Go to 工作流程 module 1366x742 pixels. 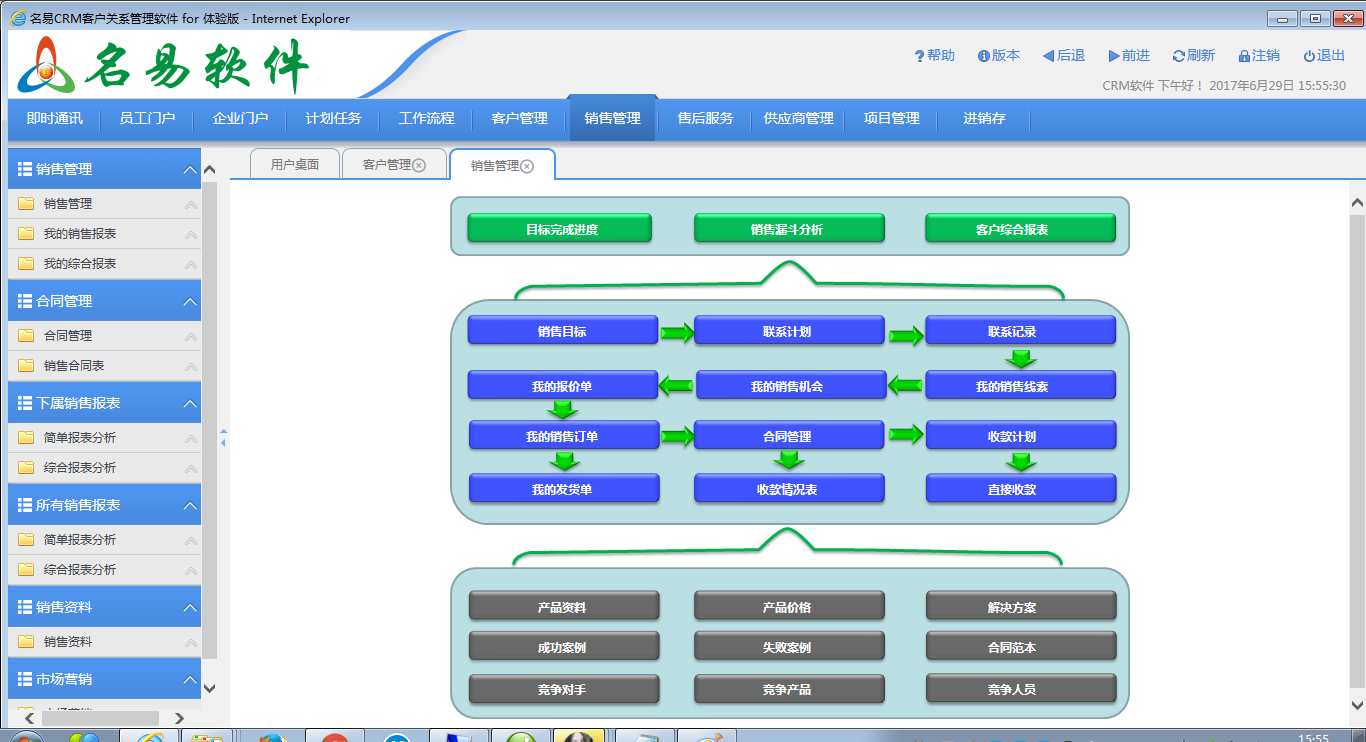point(426,118)
